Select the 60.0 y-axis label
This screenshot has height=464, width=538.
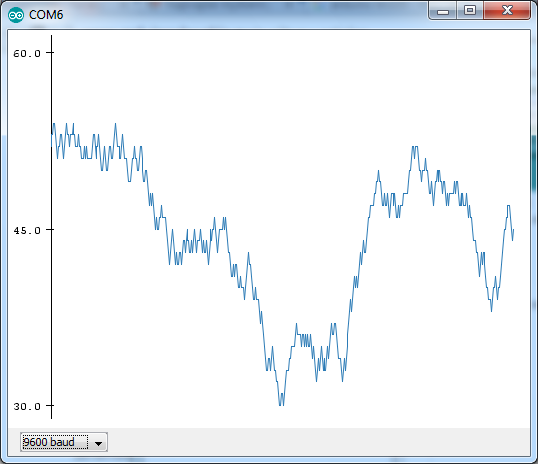[x=27, y=53]
